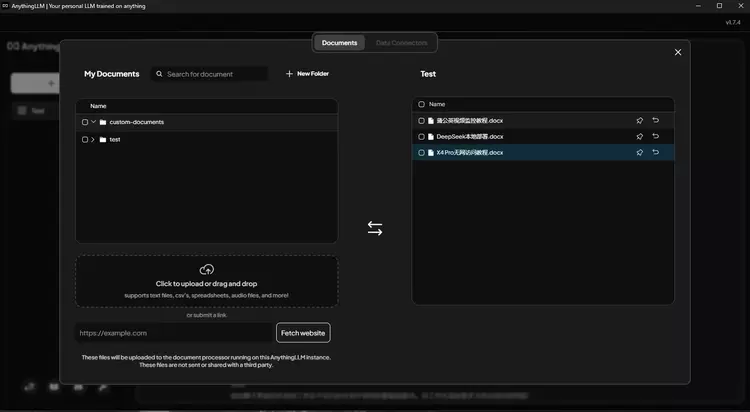750x412 pixels.
Task: Close the documents dialog with the X icon
Action: click(x=678, y=52)
